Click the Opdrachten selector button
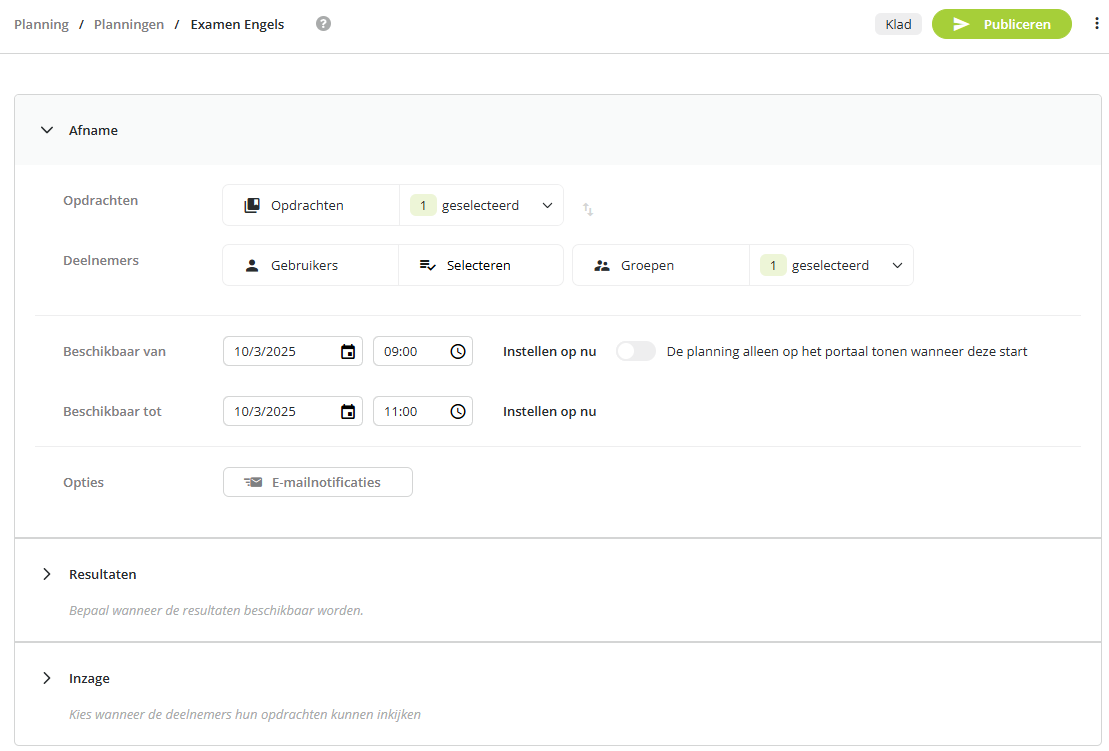Screen dimensions: 1109x751 (311, 205)
